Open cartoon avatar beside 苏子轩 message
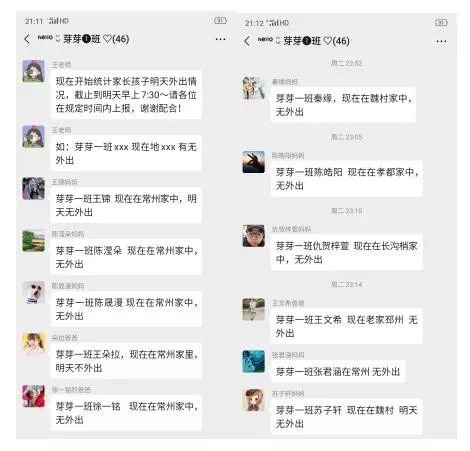The width and height of the screenshot is (470, 451). [x=254, y=400]
